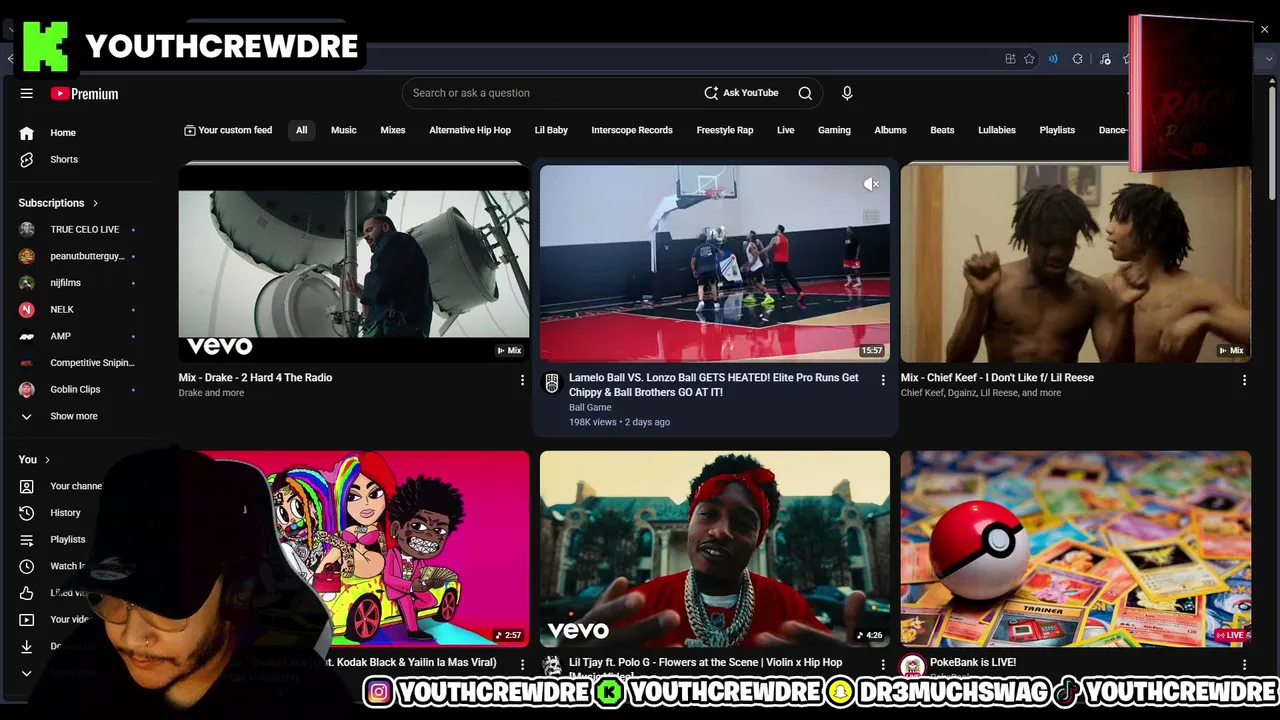
Task: Open the TRUE CELO LIVE channel avatar
Action: point(27,229)
